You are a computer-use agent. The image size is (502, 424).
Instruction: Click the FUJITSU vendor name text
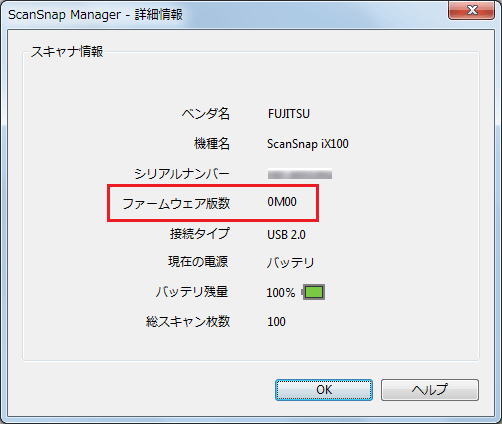click(x=289, y=114)
